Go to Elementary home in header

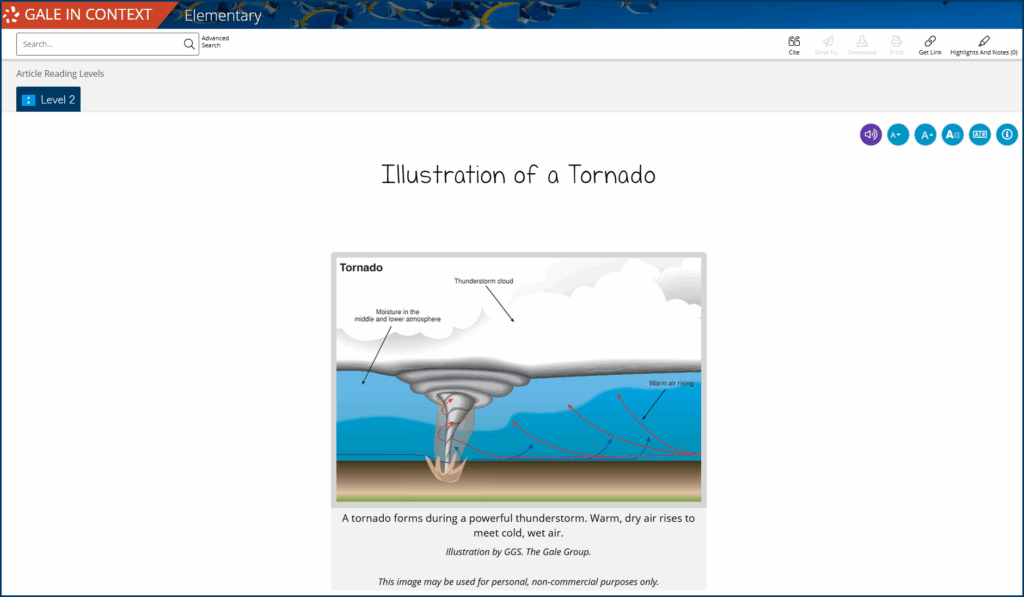click(222, 15)
